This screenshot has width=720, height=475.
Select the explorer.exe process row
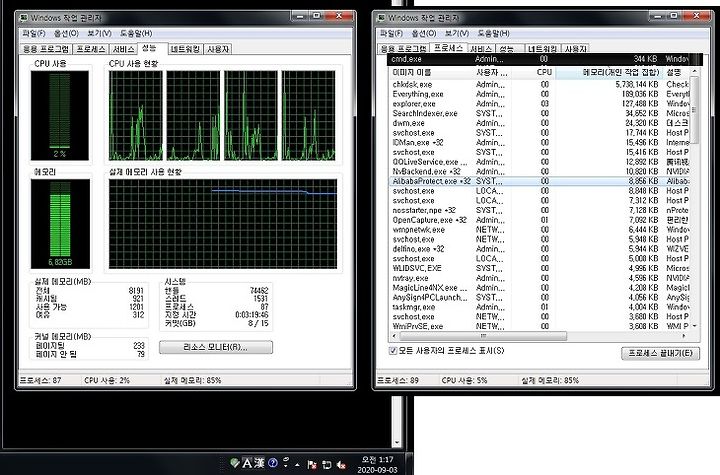(539, 104)
